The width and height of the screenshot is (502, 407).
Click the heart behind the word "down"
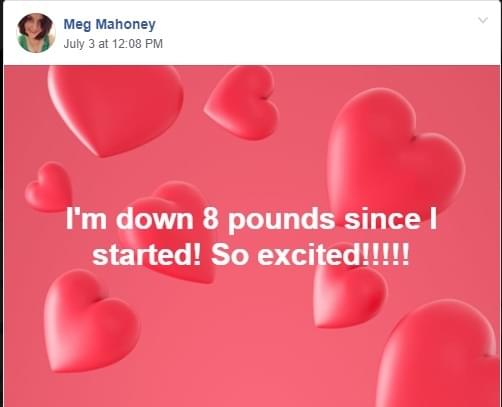[x=167, y=230]
